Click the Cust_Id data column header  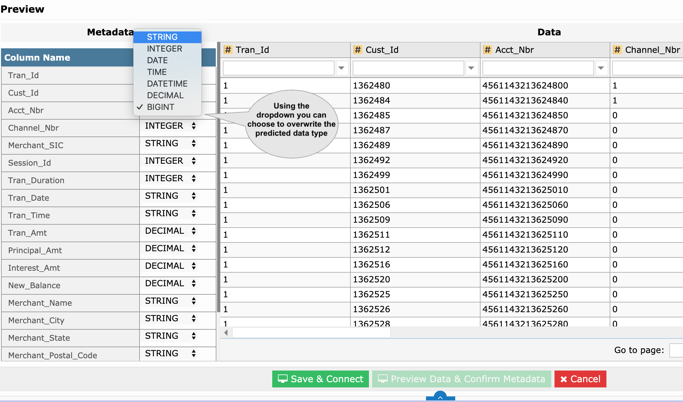415,50
